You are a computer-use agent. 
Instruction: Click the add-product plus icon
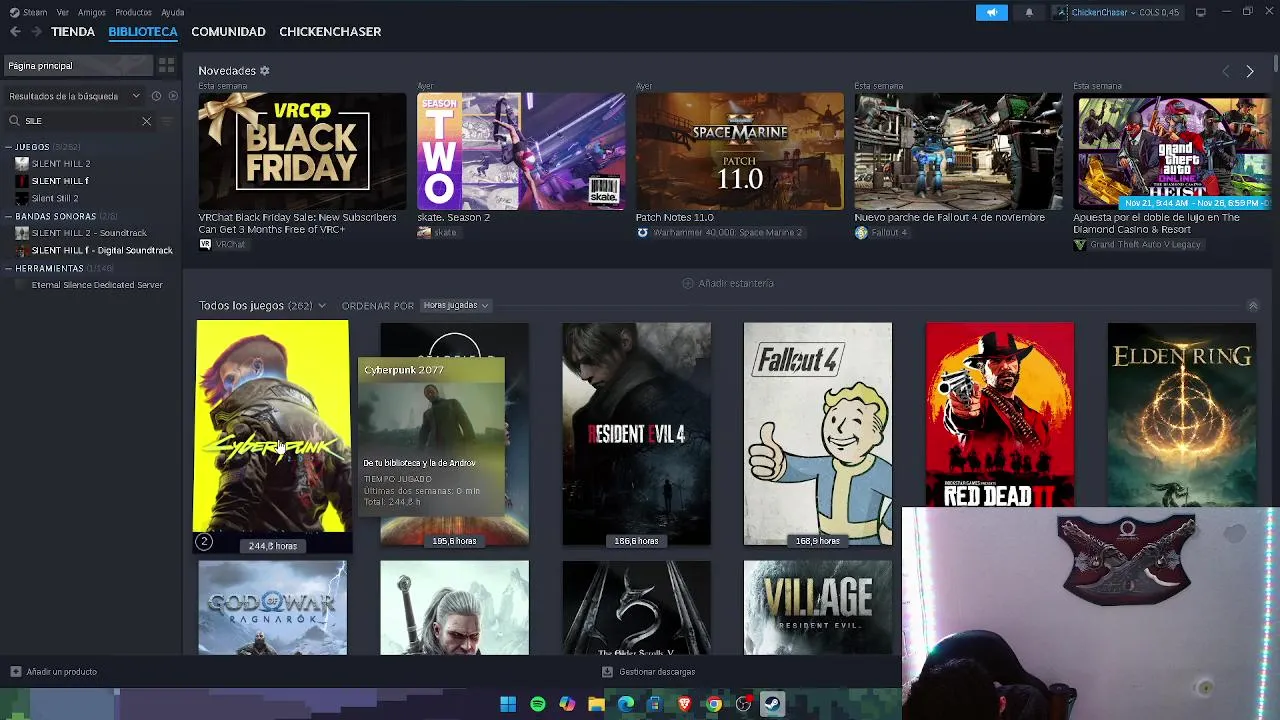tap(15, 672)
